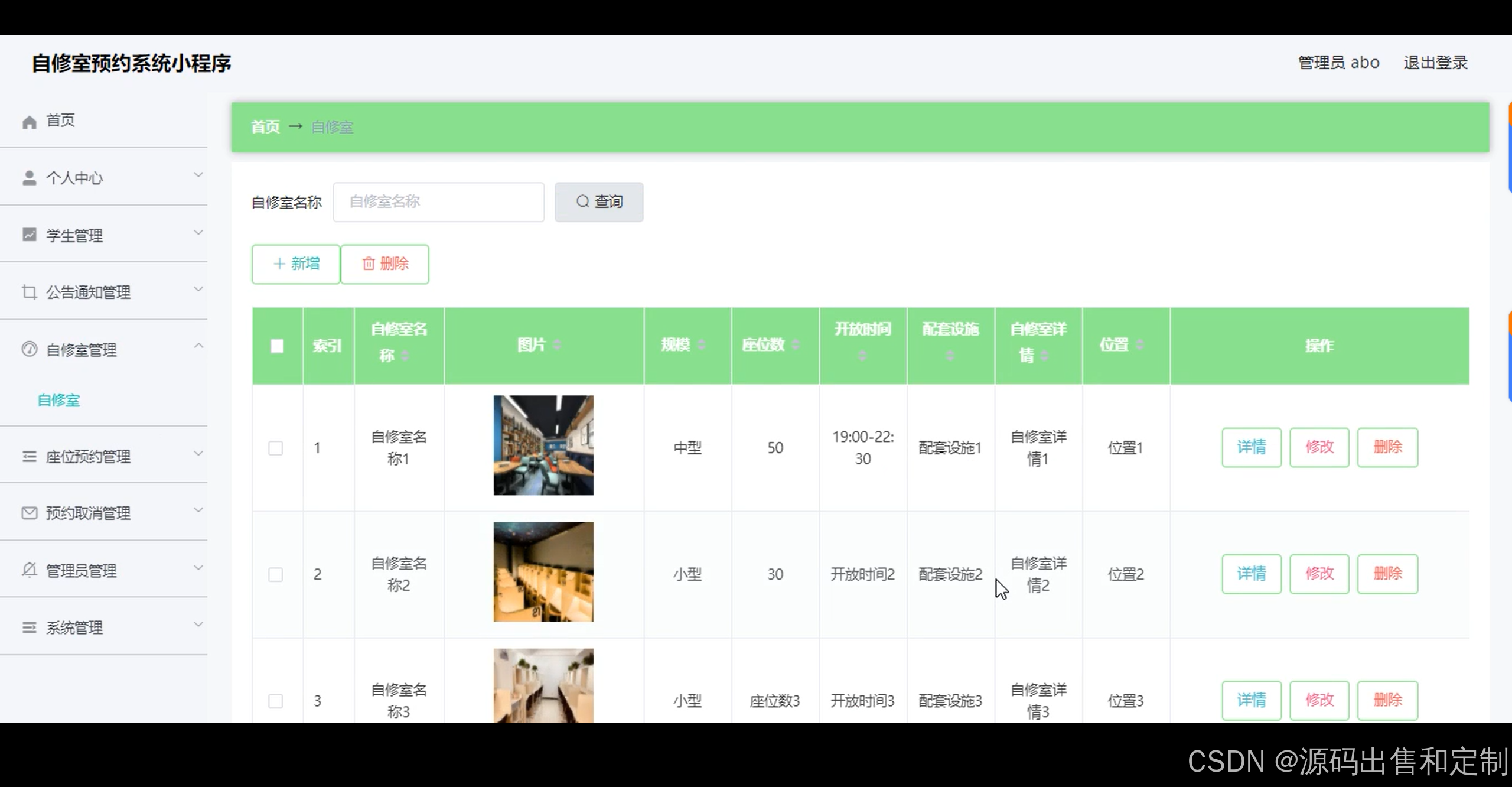This screenshot has width=1512, height=787.
Task: Click the crop icon for 公告通知管理
Action: 29,292
